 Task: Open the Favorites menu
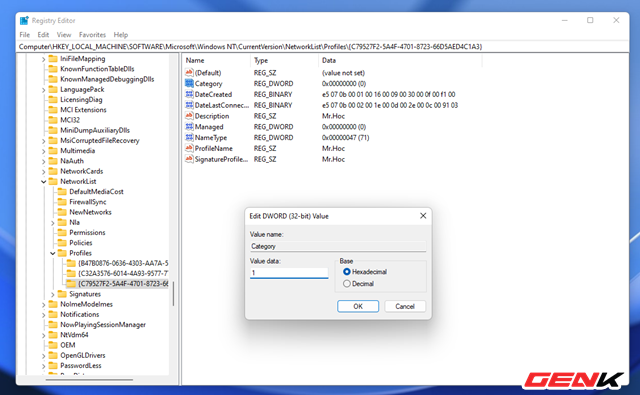(x=92, y=35)
